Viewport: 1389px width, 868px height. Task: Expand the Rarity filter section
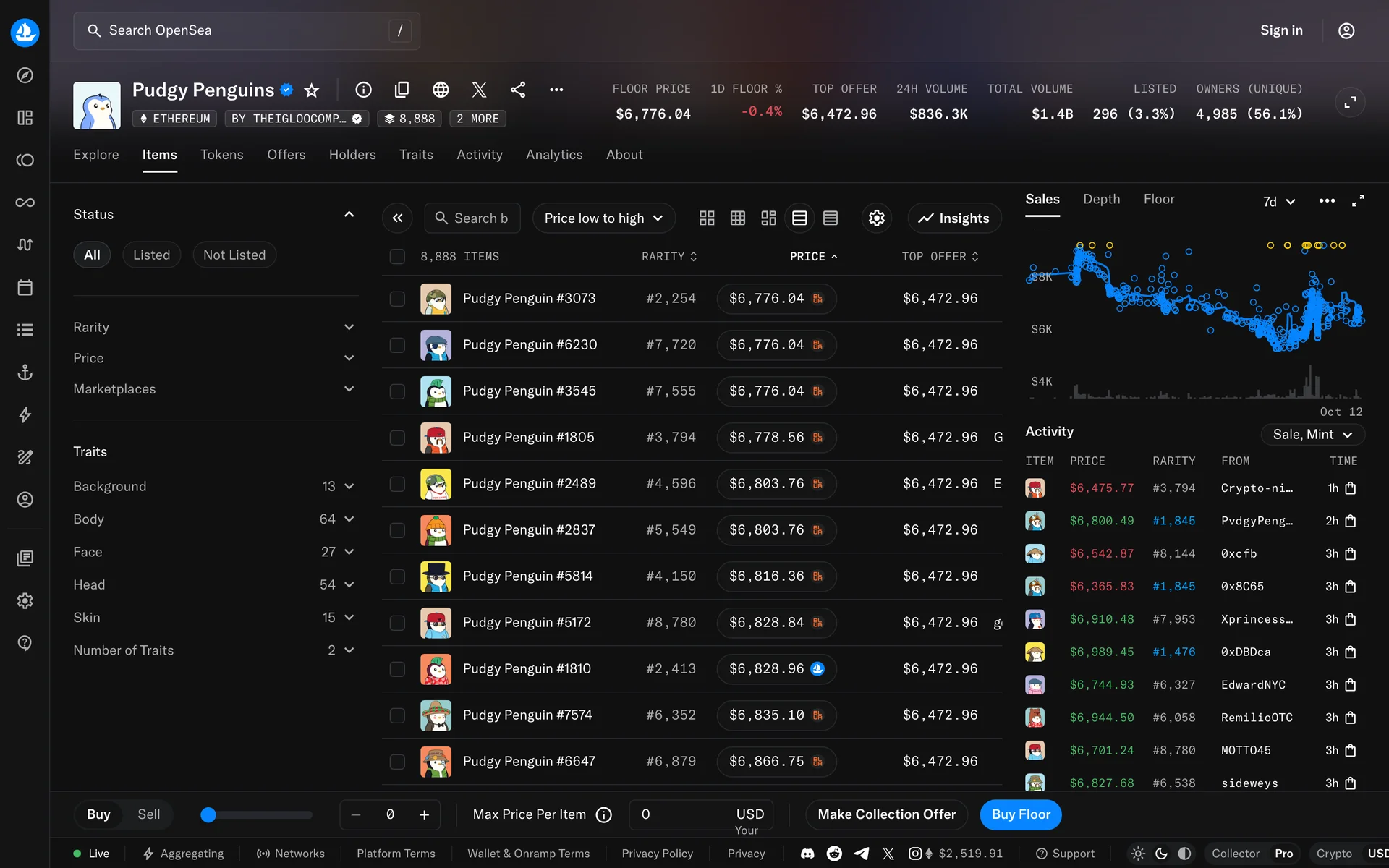coord(214,327)
